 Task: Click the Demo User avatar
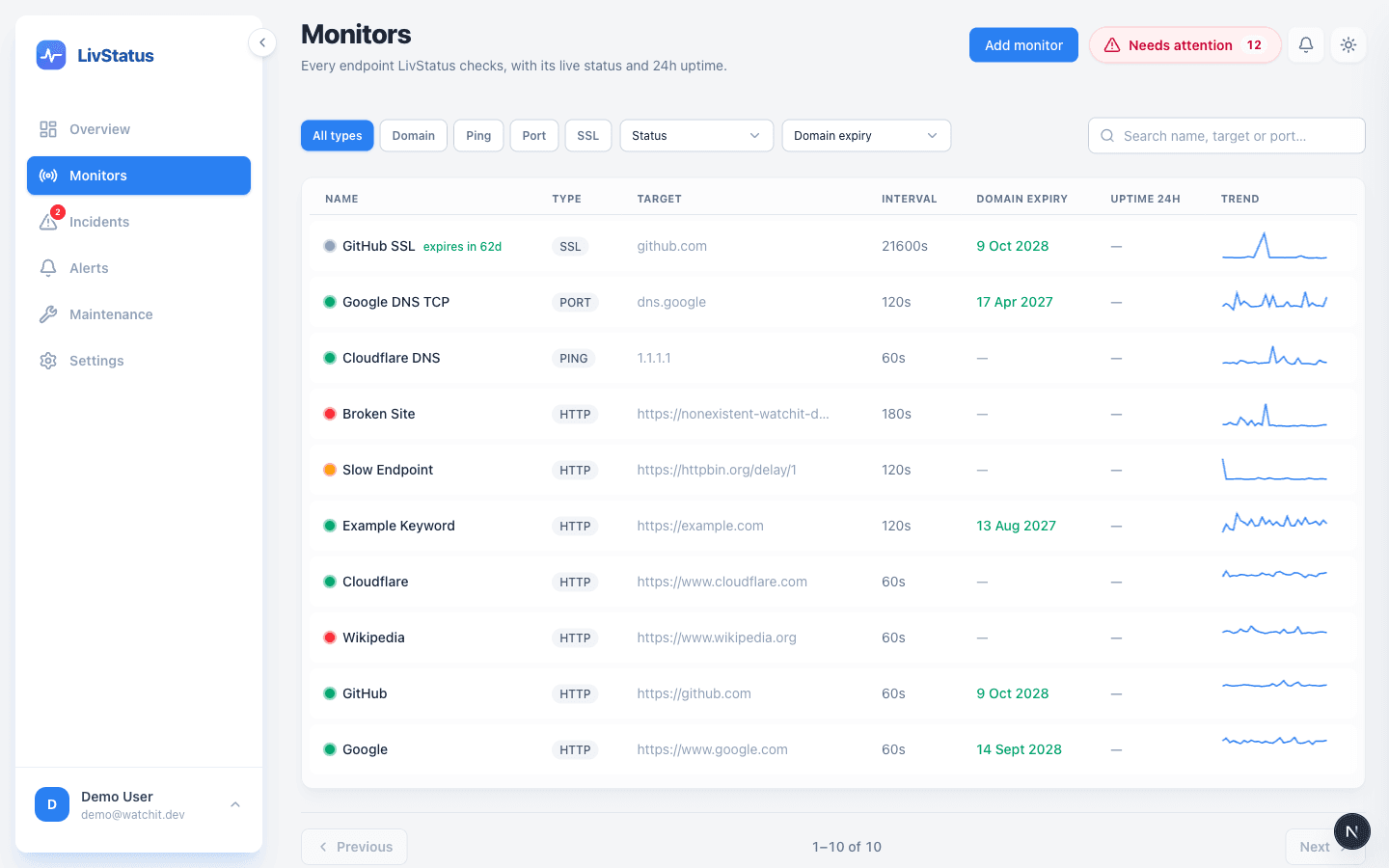(x=52, y=804)
